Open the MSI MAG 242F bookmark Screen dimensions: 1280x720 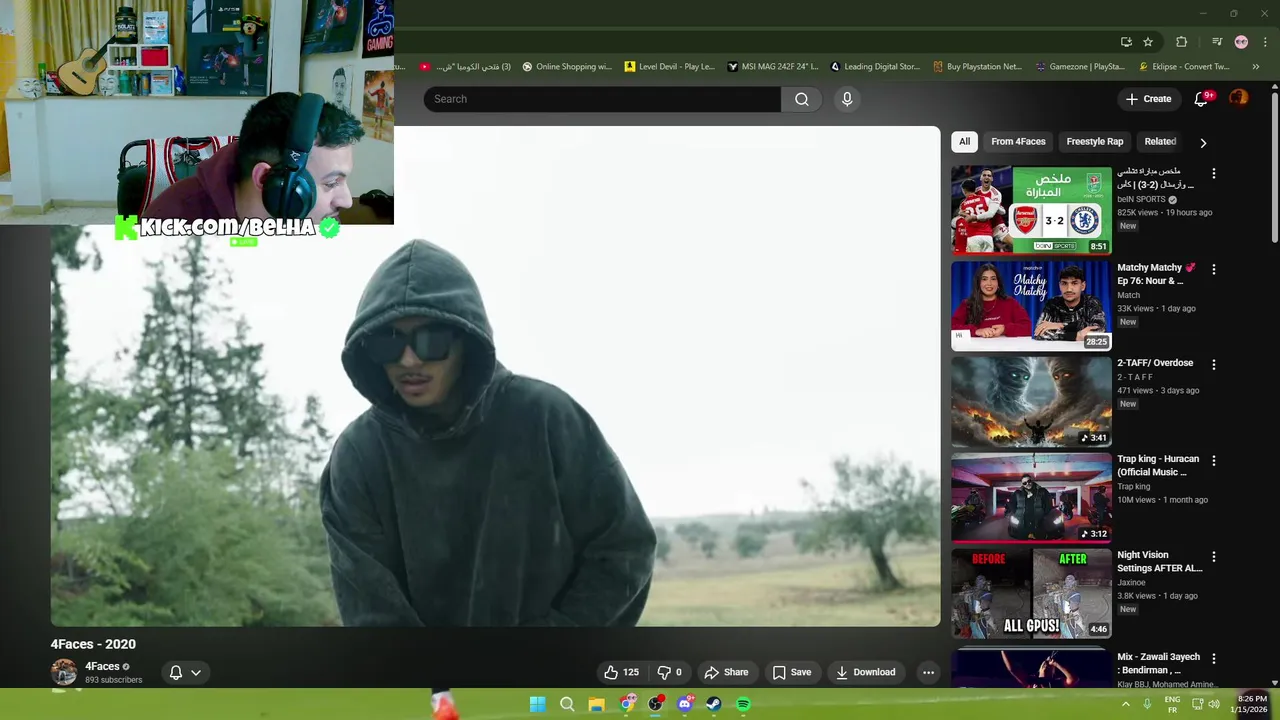[x=772, y=67]
